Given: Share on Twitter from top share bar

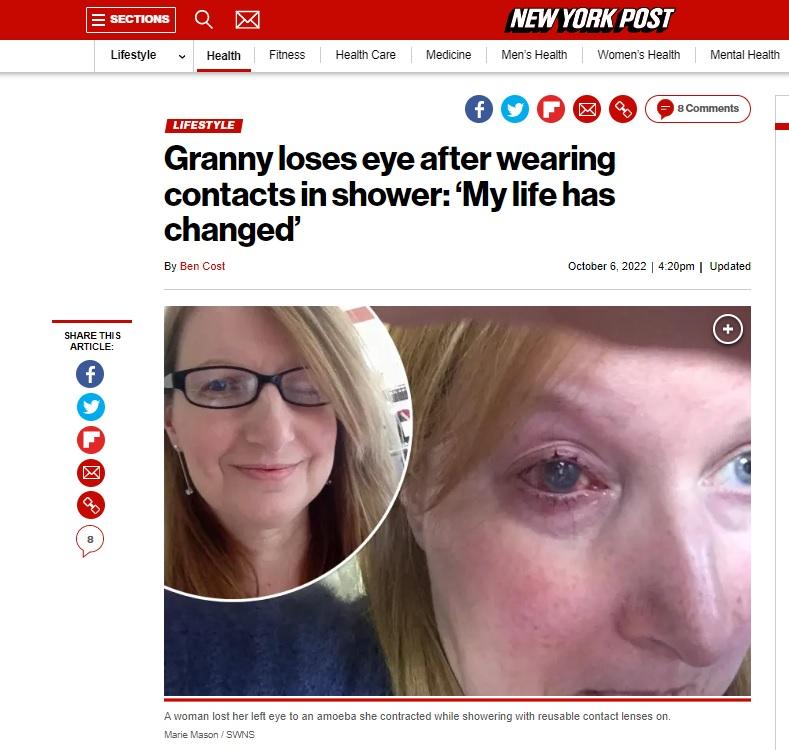Looking at the screenshot, I should point(515,109).
